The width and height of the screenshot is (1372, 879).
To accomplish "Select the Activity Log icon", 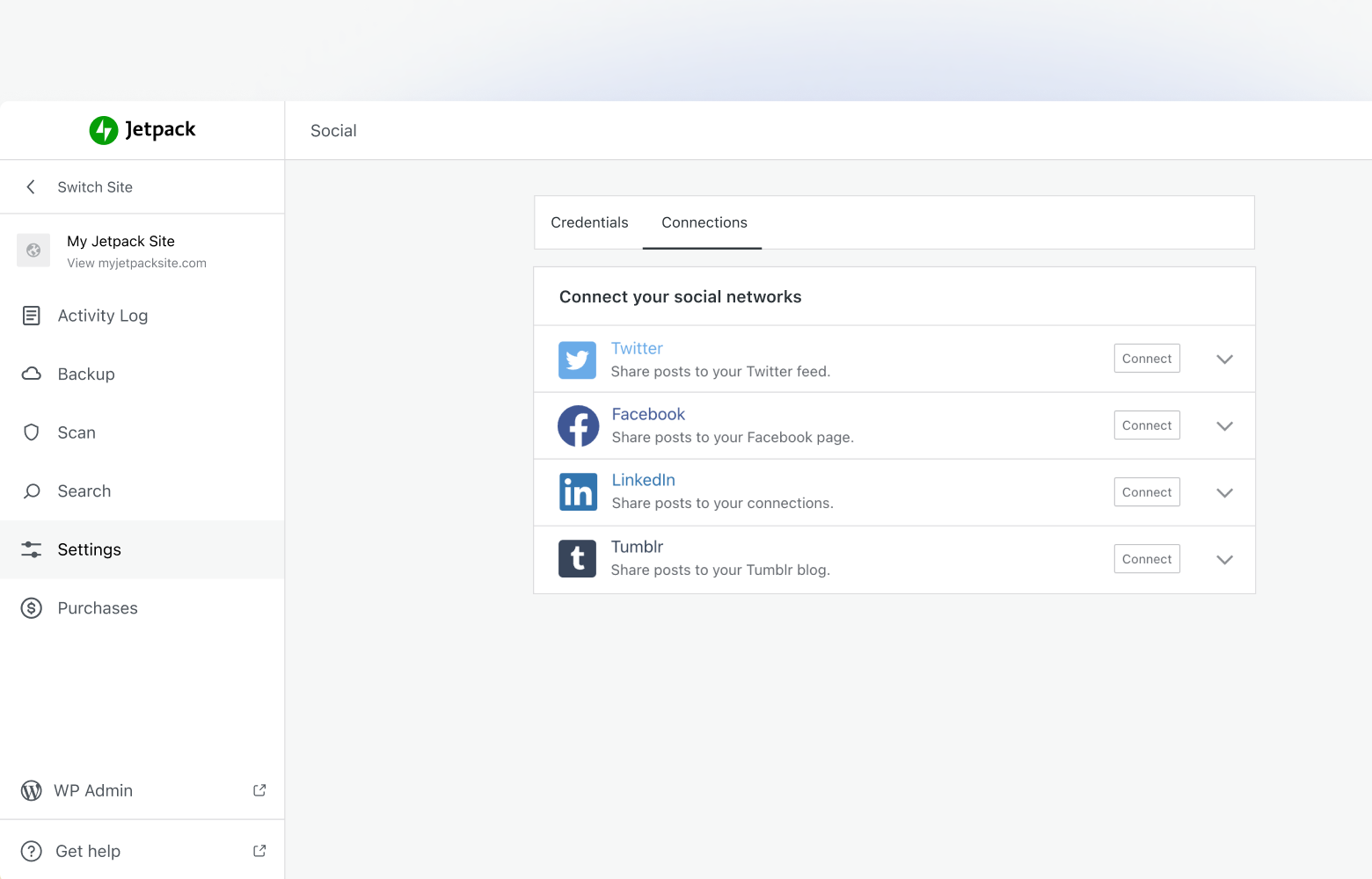I will (32, 315).
